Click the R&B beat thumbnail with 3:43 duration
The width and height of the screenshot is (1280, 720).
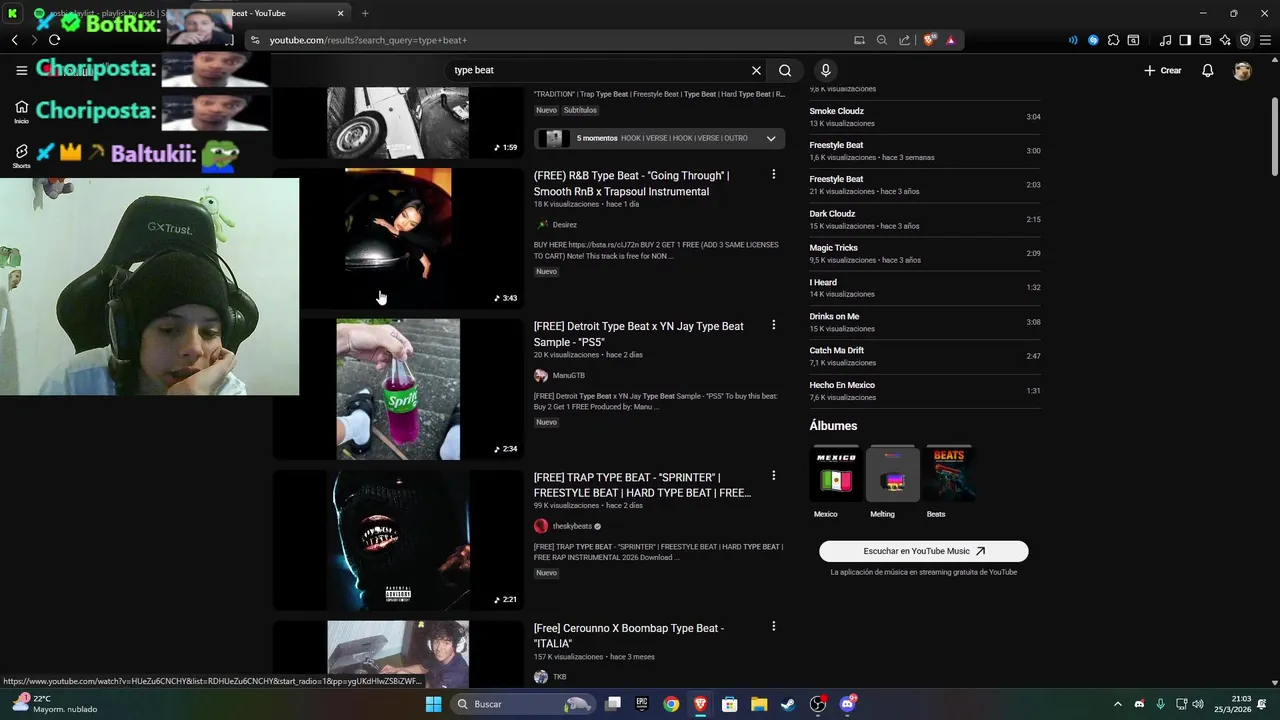[398, 238]
